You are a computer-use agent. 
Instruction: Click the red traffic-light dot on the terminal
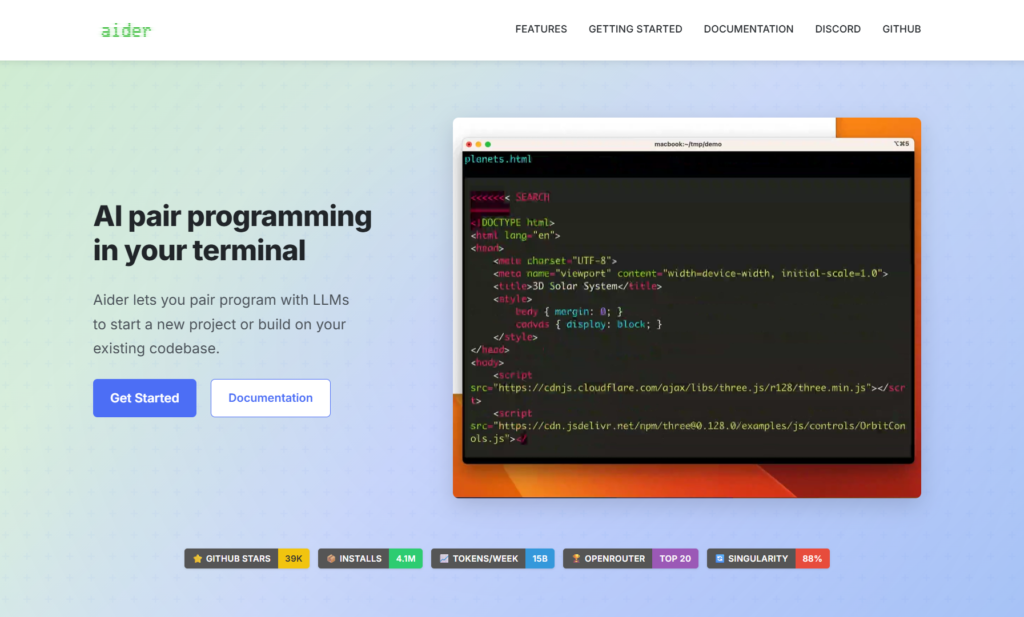(x=468, y=144)
